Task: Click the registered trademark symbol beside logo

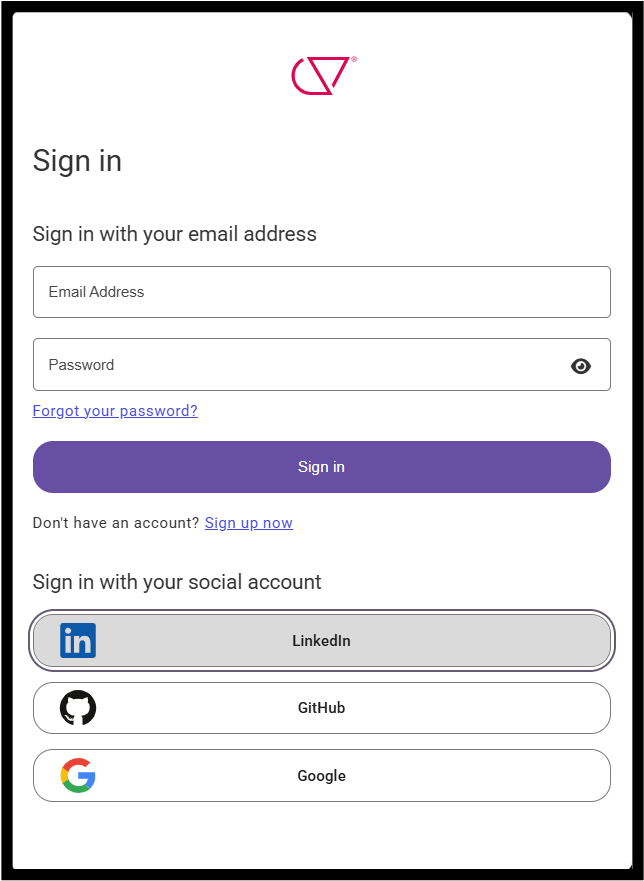Action: [x=354, y=60]
